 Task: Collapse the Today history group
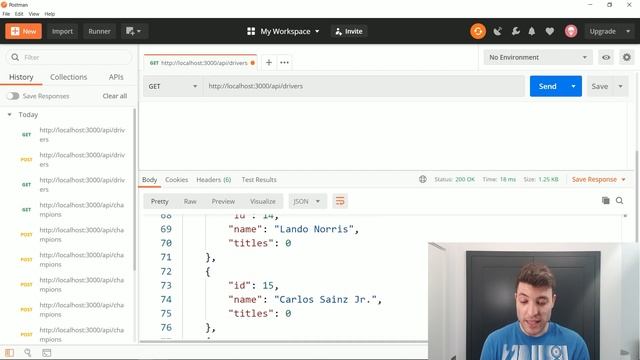(x=9, y=115)
